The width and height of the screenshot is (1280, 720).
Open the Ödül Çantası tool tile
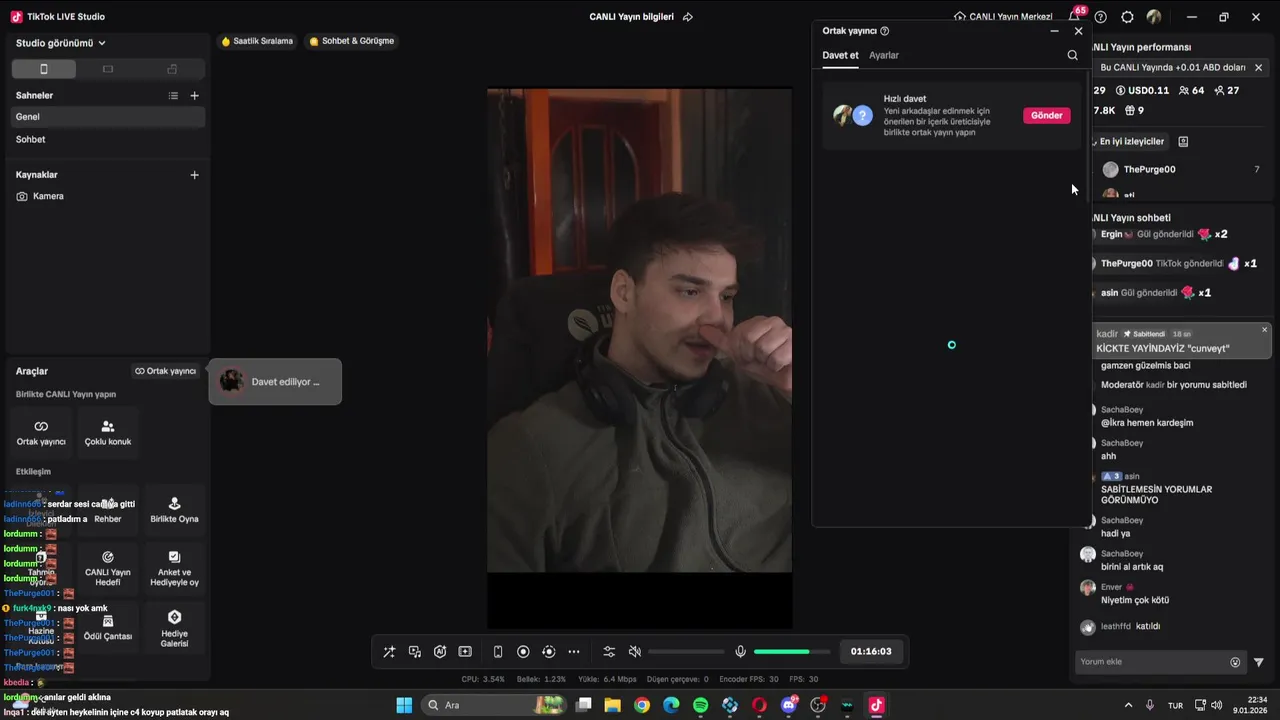108,627
